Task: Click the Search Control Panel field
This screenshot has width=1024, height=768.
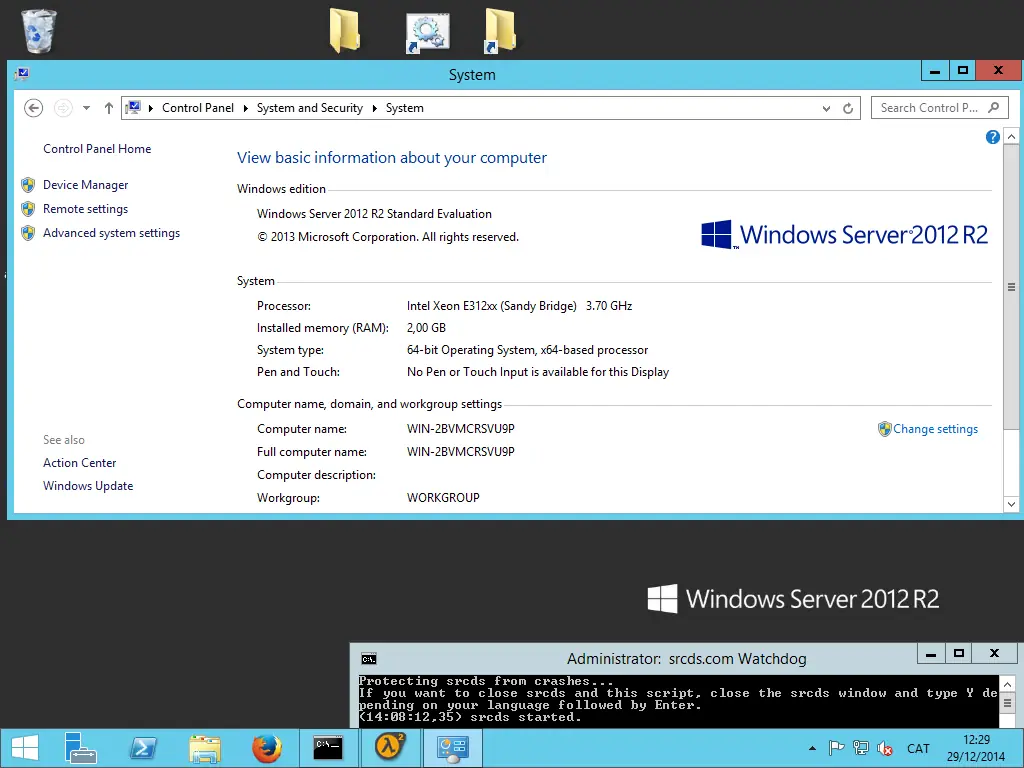Action: coord(940,108)
